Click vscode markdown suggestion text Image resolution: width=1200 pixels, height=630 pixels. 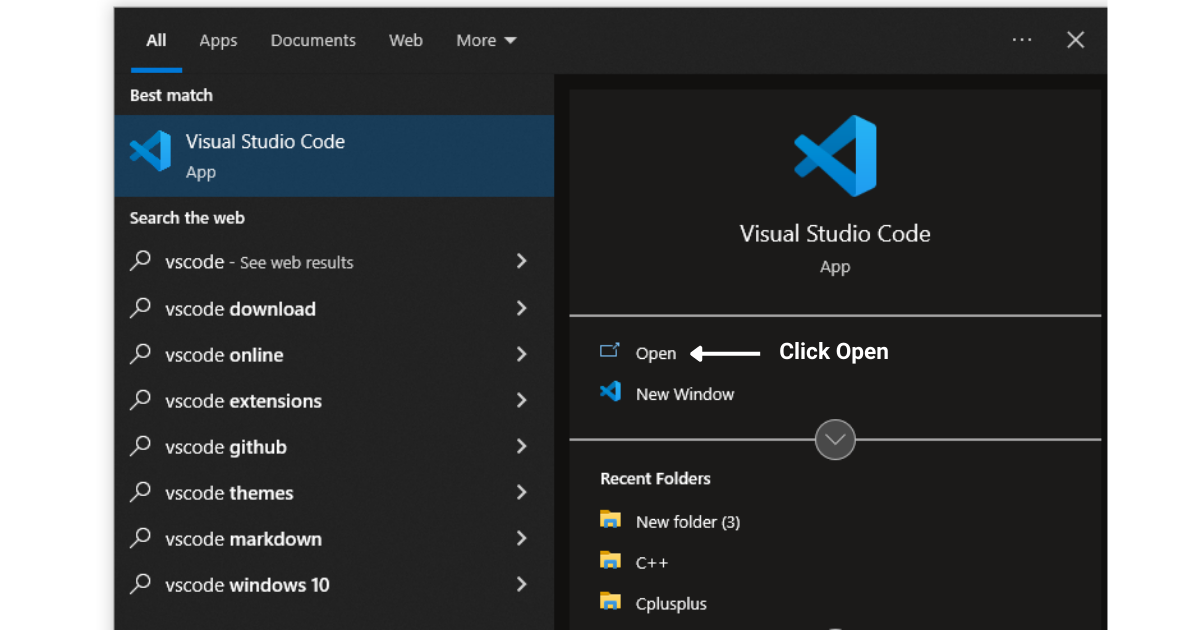coord(243,539)
